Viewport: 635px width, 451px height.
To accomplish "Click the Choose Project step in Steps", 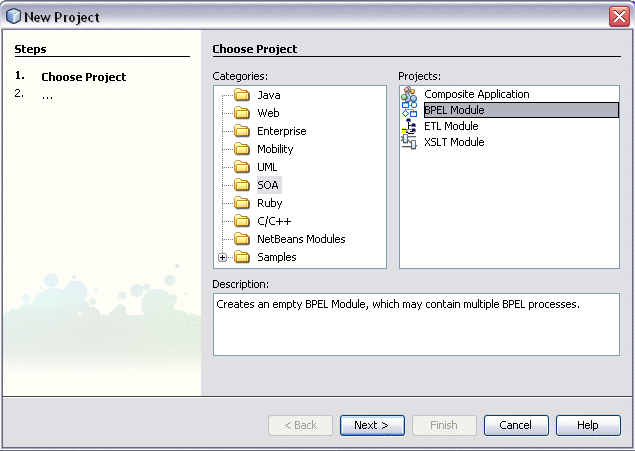I will click(x=84, y=77).
